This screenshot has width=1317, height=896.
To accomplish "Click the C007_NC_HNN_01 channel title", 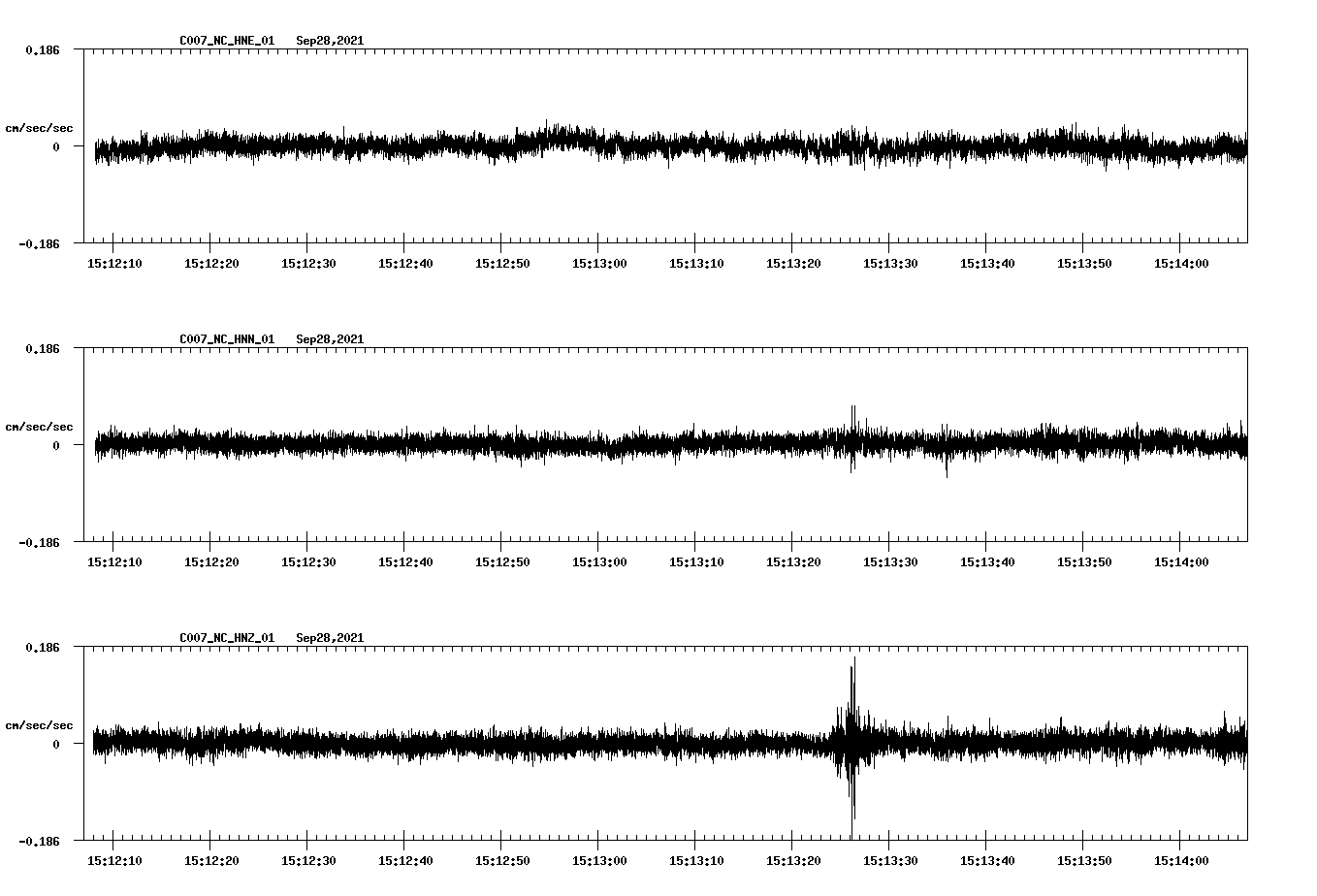I will click(x=227, y=339).
